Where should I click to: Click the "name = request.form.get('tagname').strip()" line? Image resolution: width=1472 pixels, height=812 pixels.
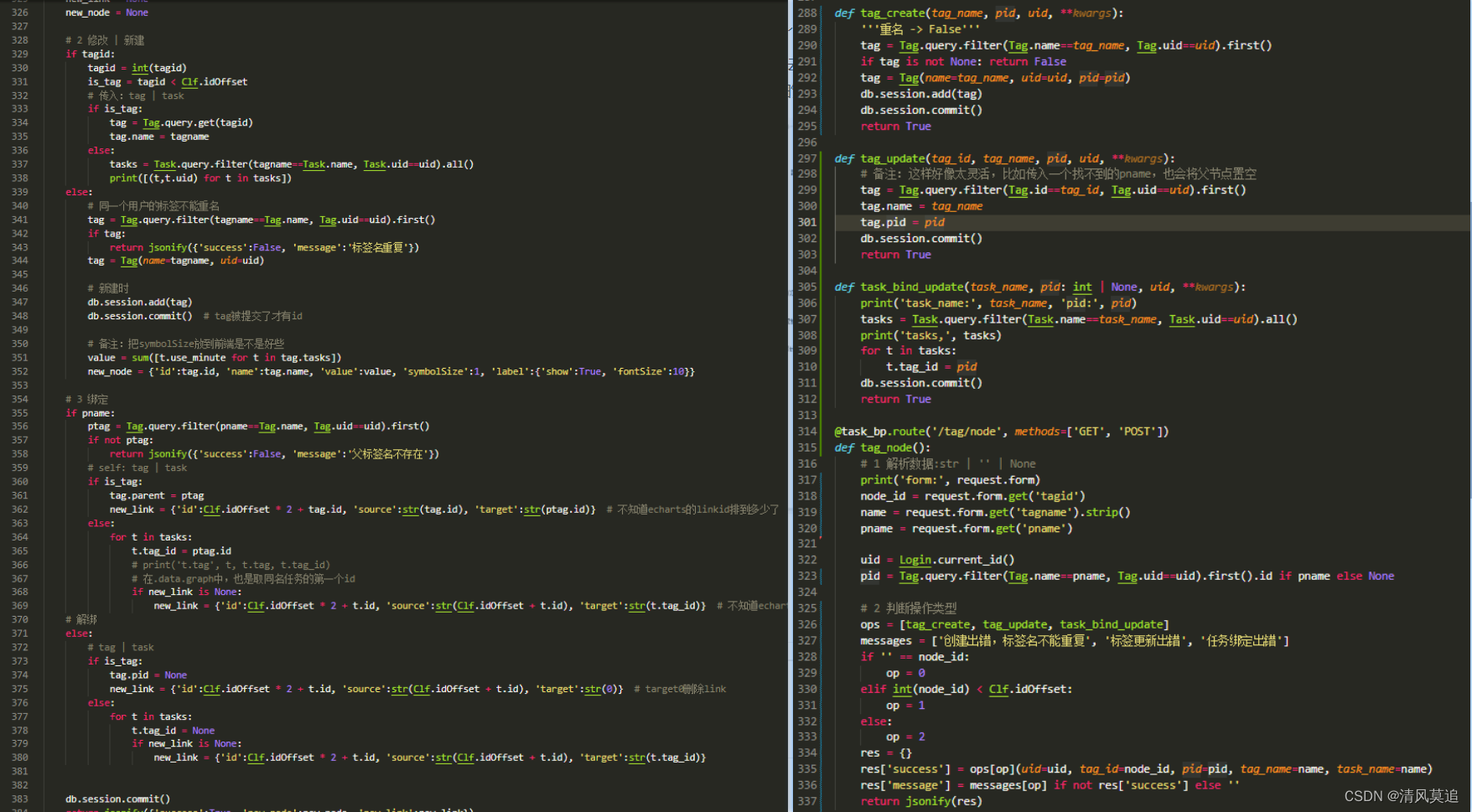995,512
